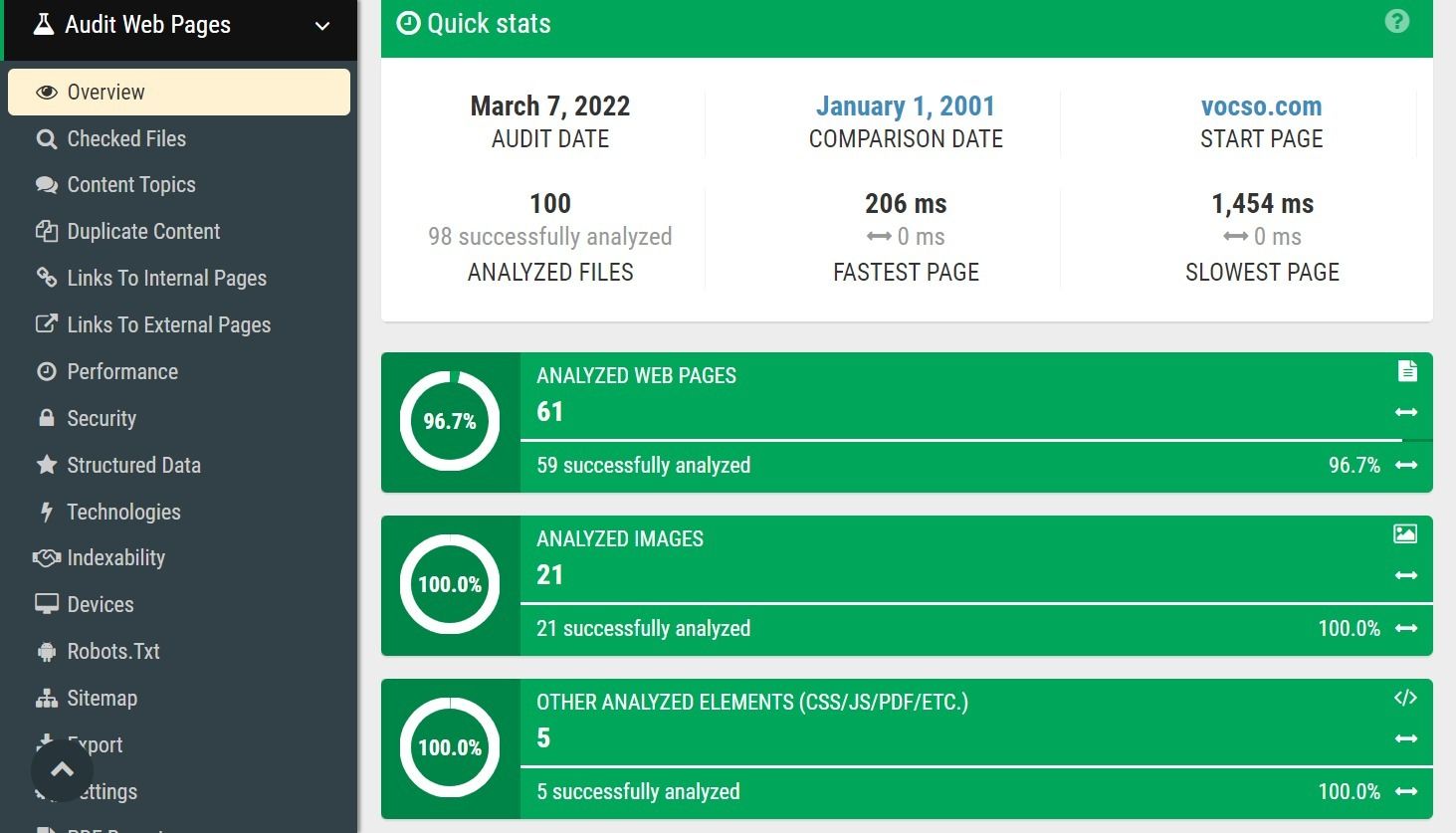Click the flask icon beside Audit Web Pages
1456x833 pixels.
coord(43,24)
